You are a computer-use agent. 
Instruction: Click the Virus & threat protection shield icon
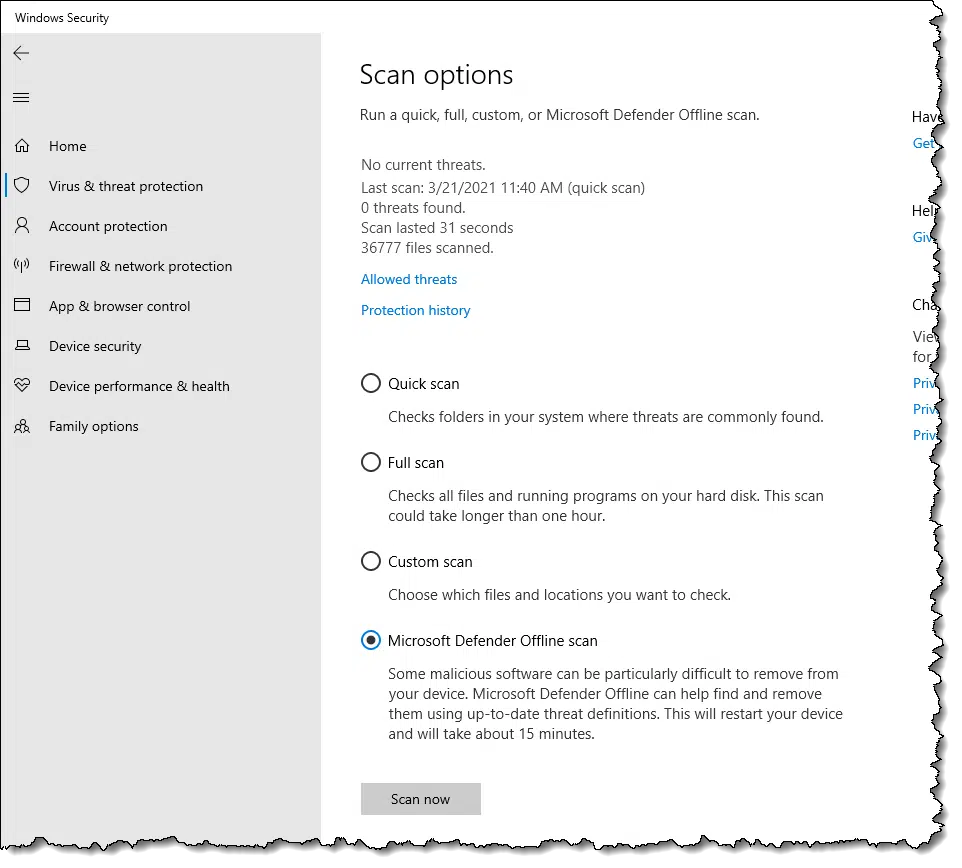point(22,185)
